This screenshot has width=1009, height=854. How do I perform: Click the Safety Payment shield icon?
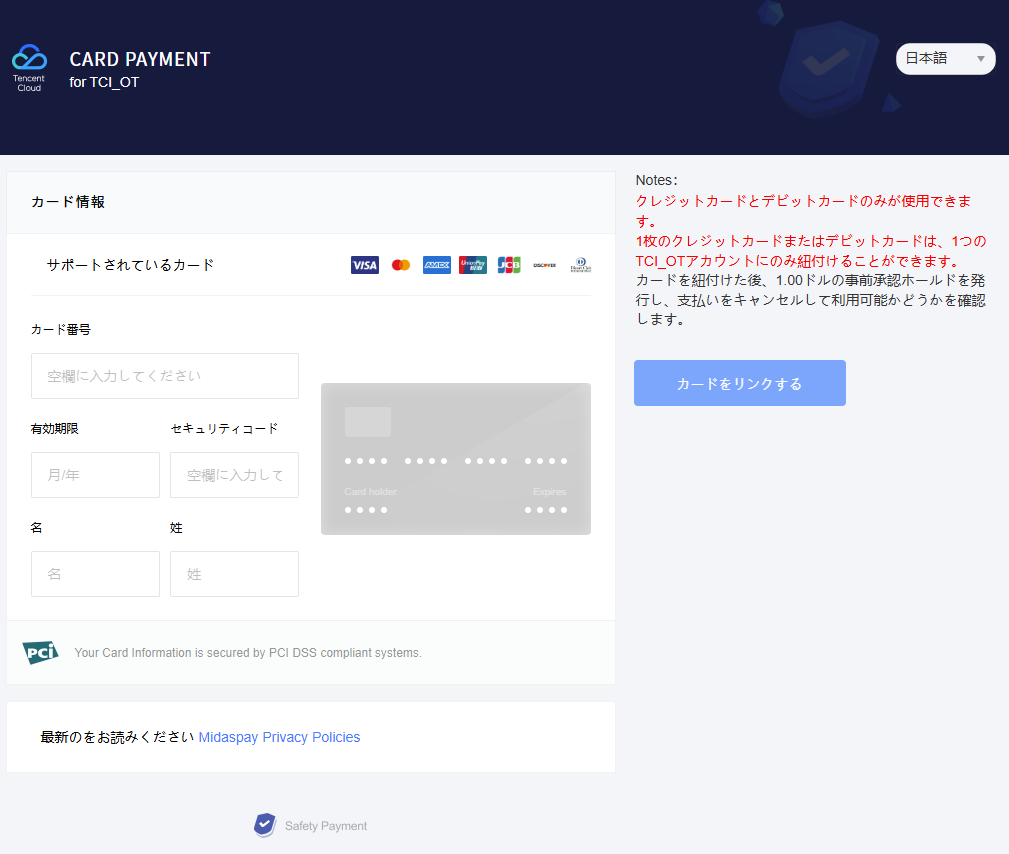pos(264,825)
